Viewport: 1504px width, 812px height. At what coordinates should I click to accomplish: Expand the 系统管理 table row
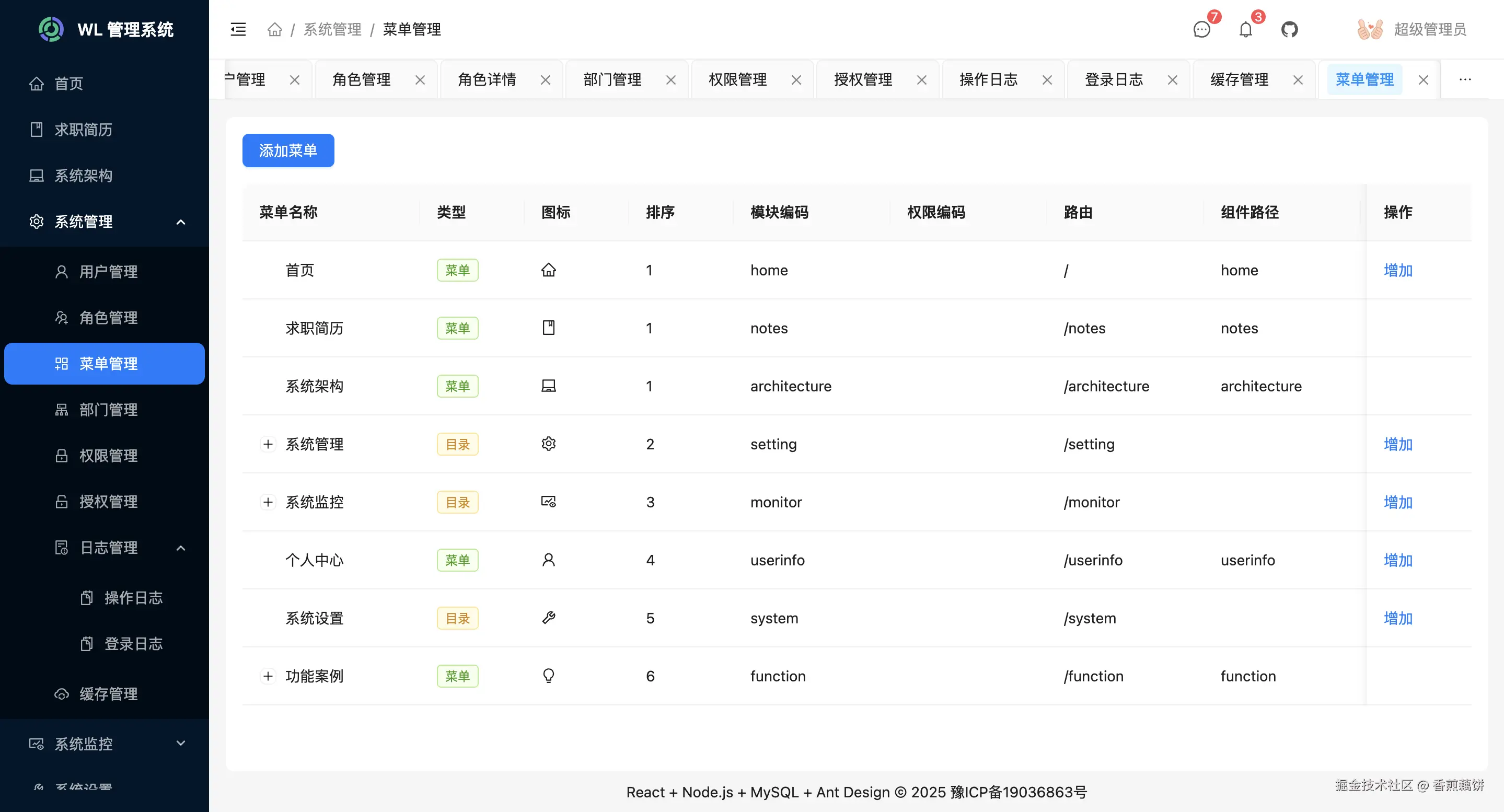[x=268, y=444]
